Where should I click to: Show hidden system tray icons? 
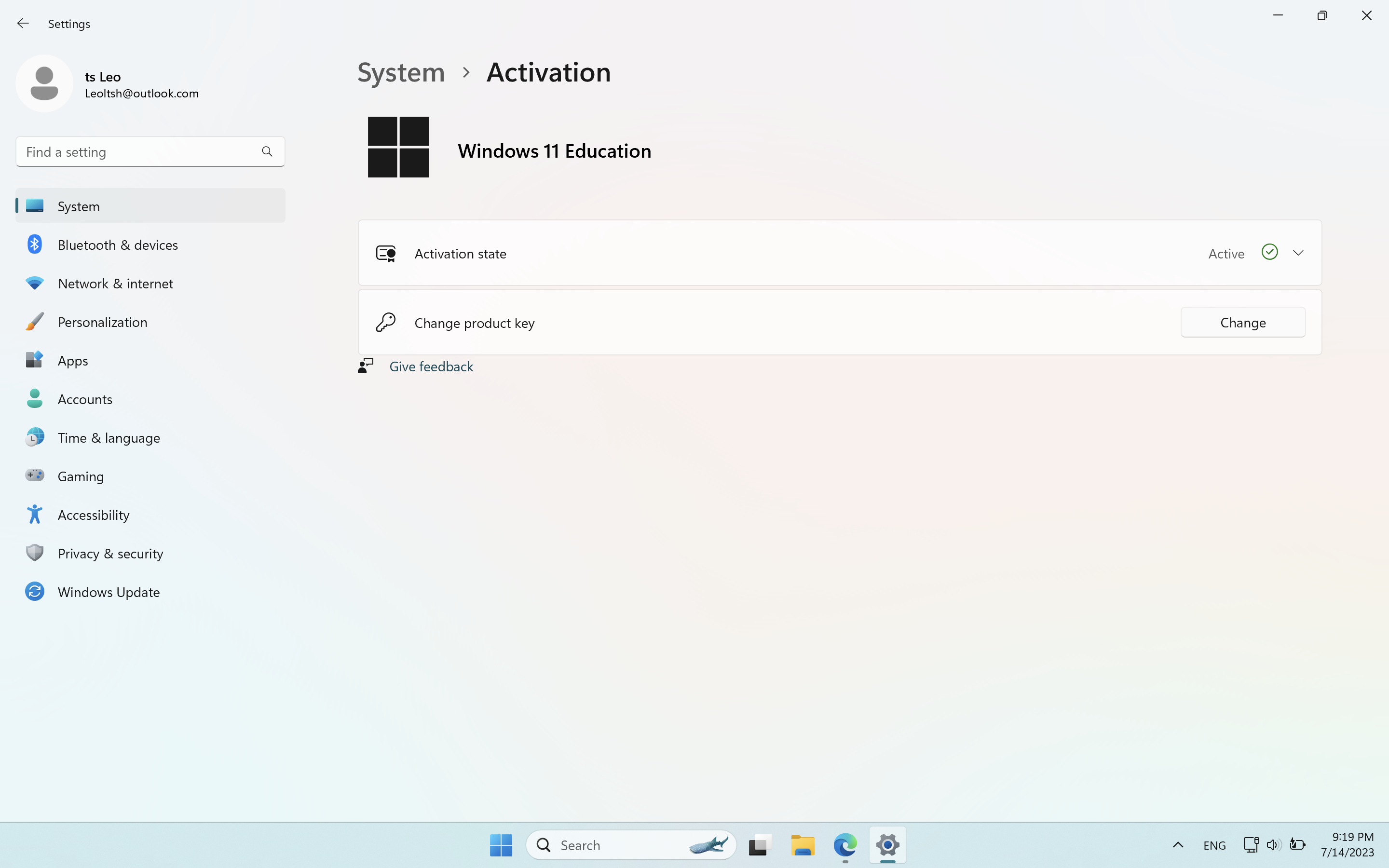click(x=1178, y=845)
